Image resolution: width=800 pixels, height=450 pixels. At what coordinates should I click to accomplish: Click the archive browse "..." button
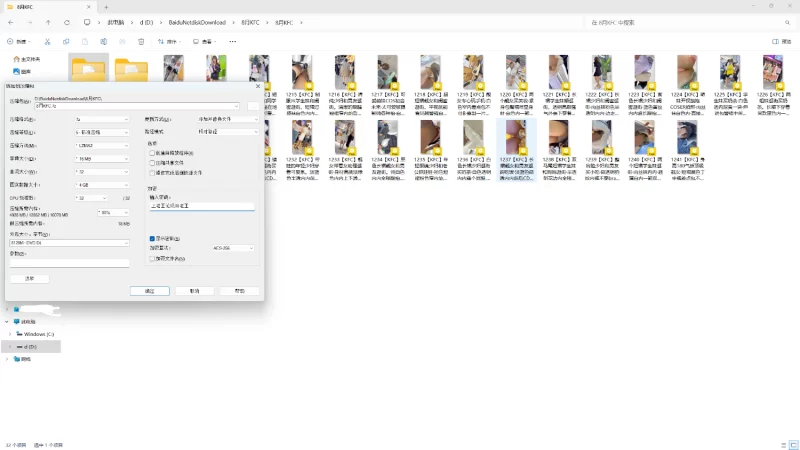pyautogui.click(x=253, y=106)
